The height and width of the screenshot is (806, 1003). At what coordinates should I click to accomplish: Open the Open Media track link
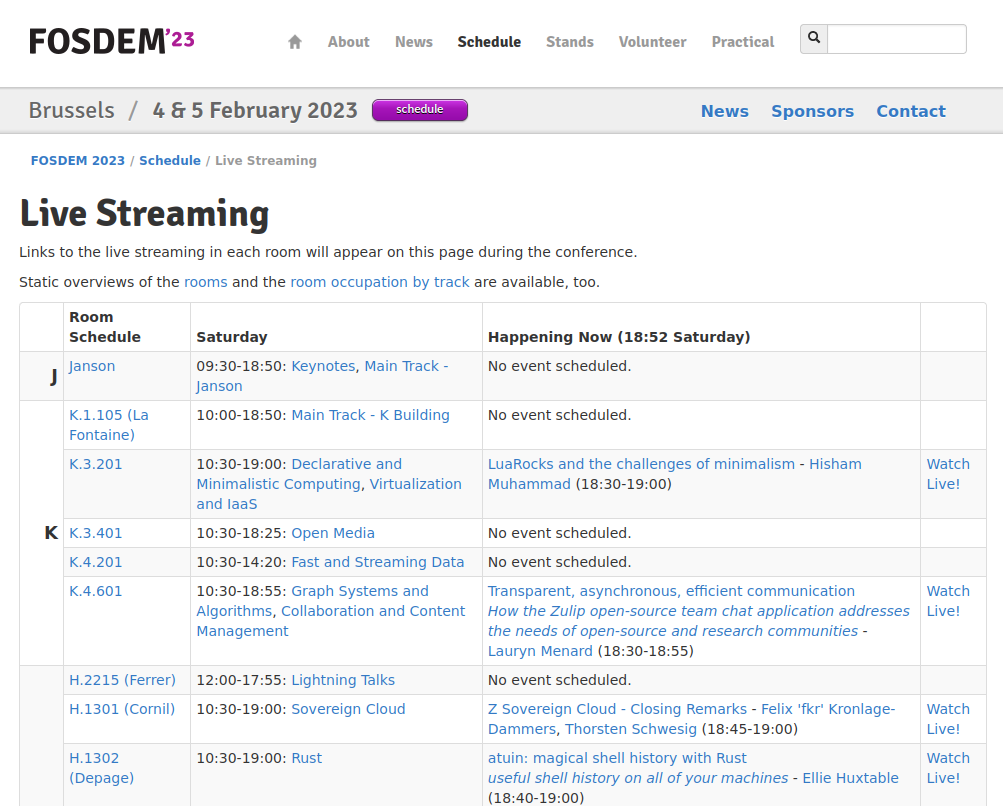[x=333, y=533]
